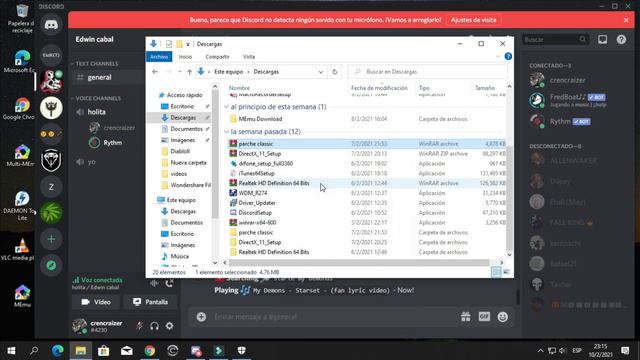Open system volume icon in tray
The image size is (640, 360).
[x=563, y=351]
